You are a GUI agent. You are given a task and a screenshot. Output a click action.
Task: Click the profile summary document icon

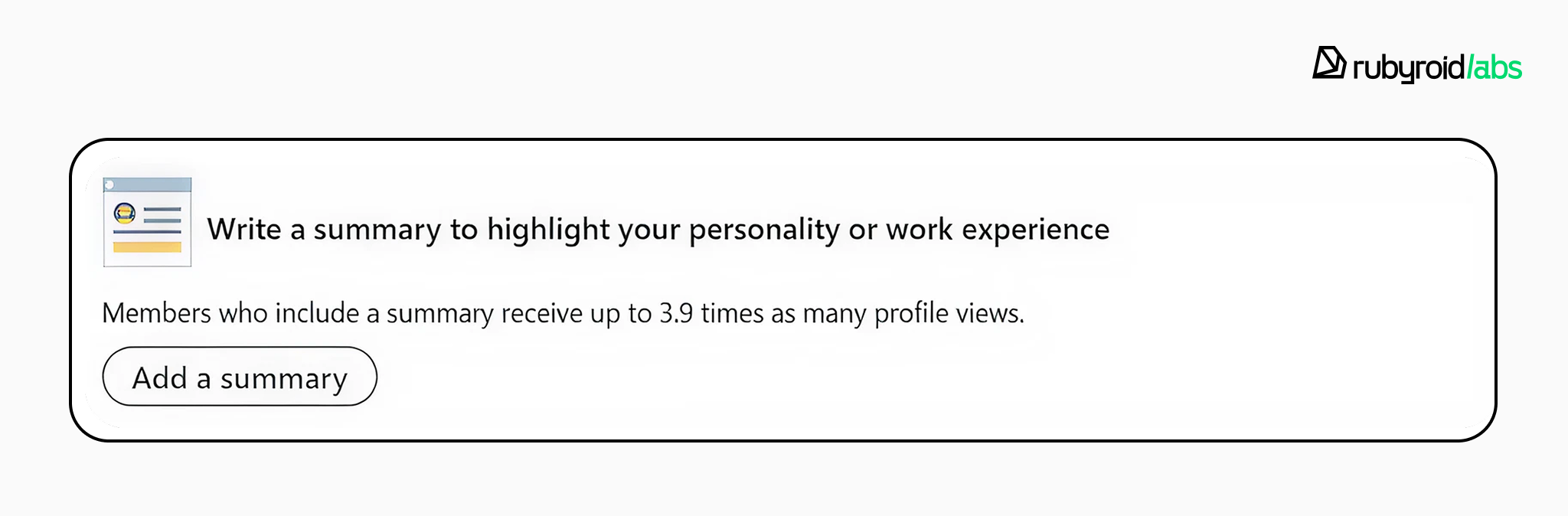[x=147, y=222]
